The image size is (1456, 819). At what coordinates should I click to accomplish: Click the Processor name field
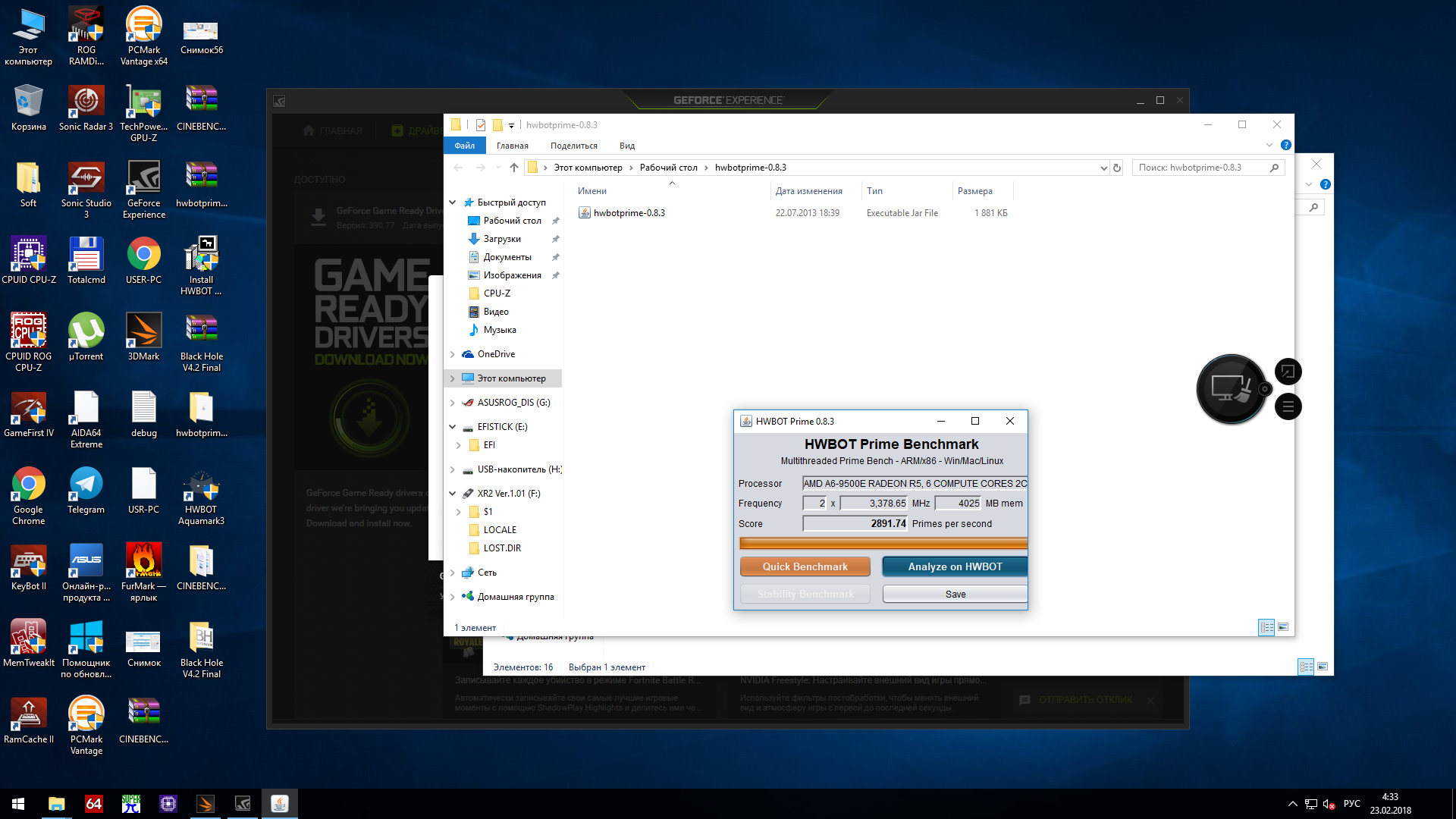[915, 483]
